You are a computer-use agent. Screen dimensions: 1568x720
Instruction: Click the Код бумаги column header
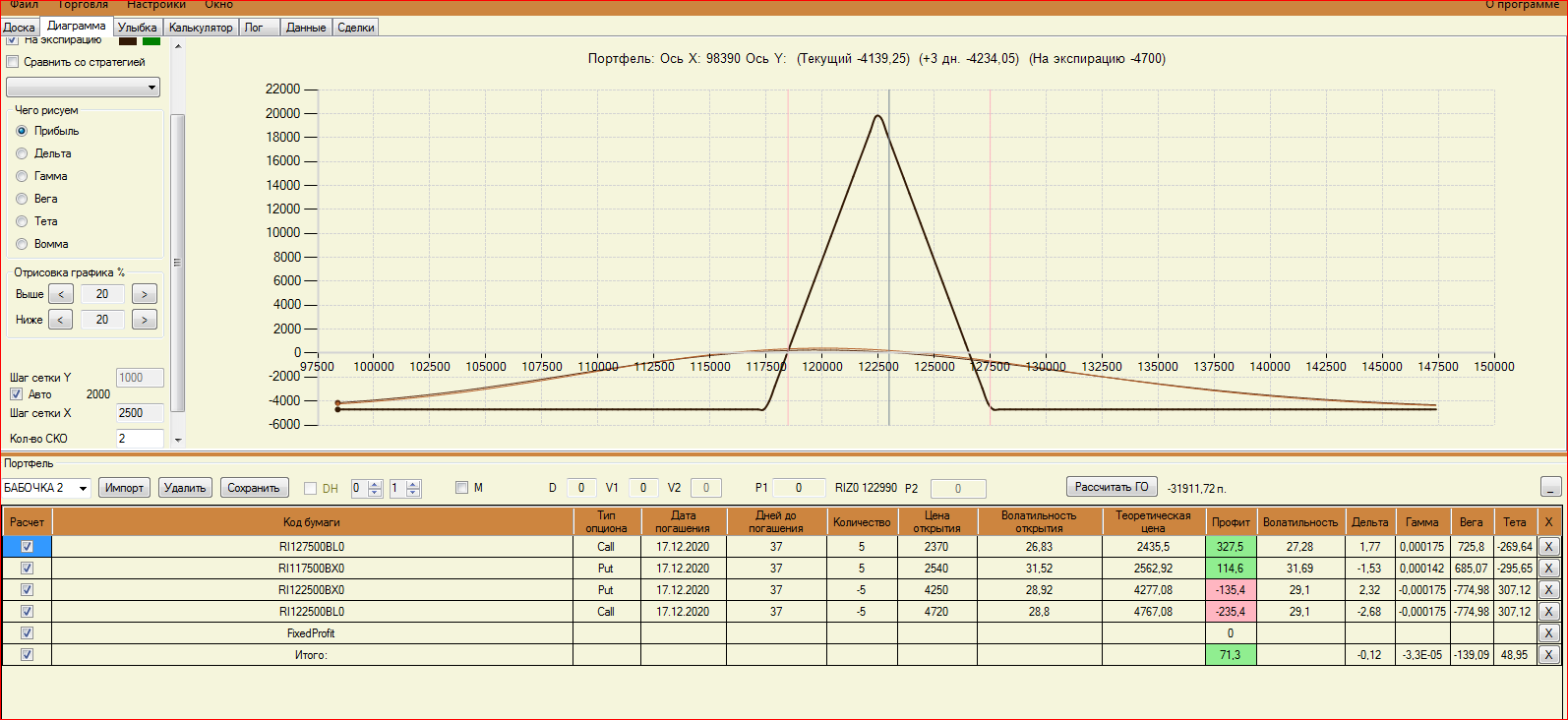point(312,522)
